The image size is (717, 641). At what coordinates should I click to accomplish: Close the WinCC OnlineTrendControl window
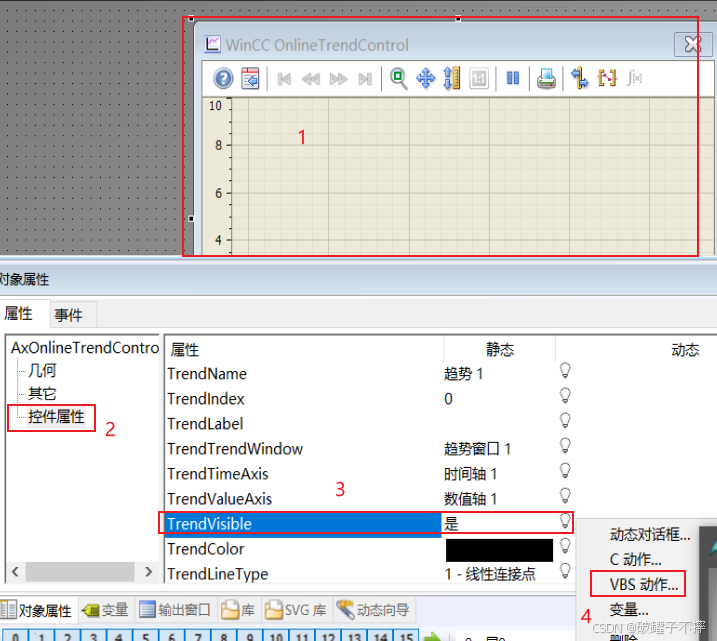point(693,44)
